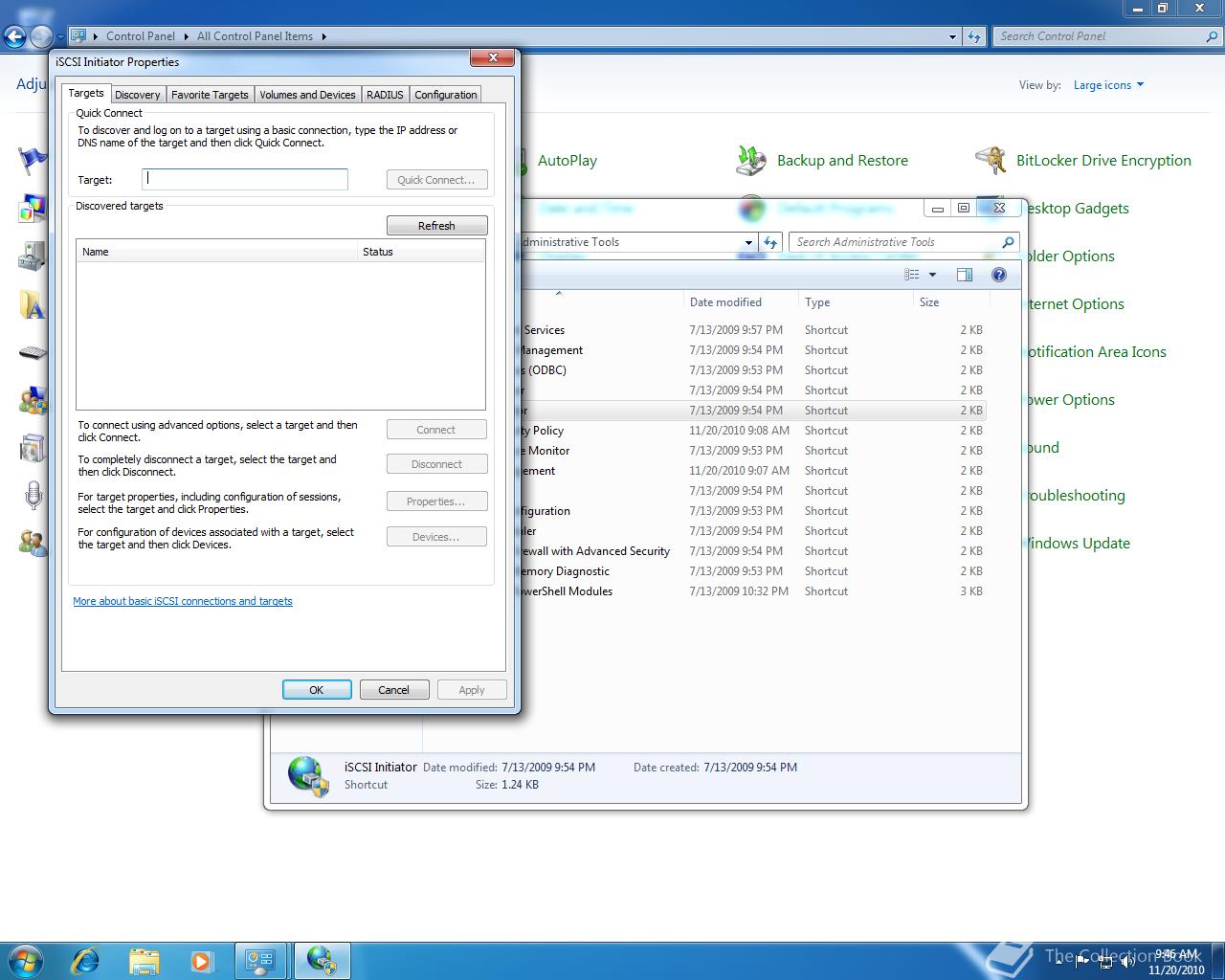
Task: Toggle the preview pane in Administrative Tools
Action: pos(965,275)
